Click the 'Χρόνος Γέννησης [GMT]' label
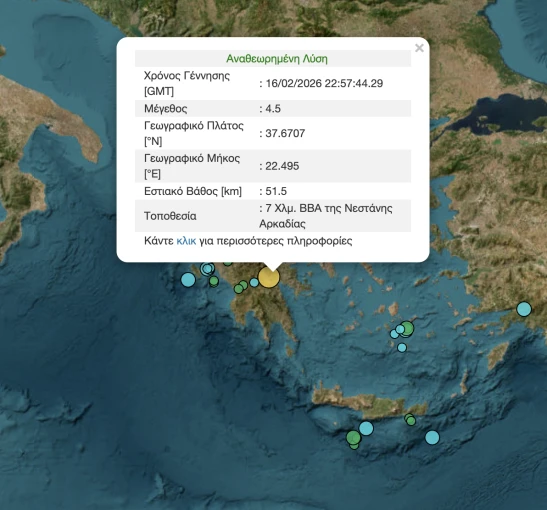Viewport: 547px width, 510px height. click(x=187, y=83)
